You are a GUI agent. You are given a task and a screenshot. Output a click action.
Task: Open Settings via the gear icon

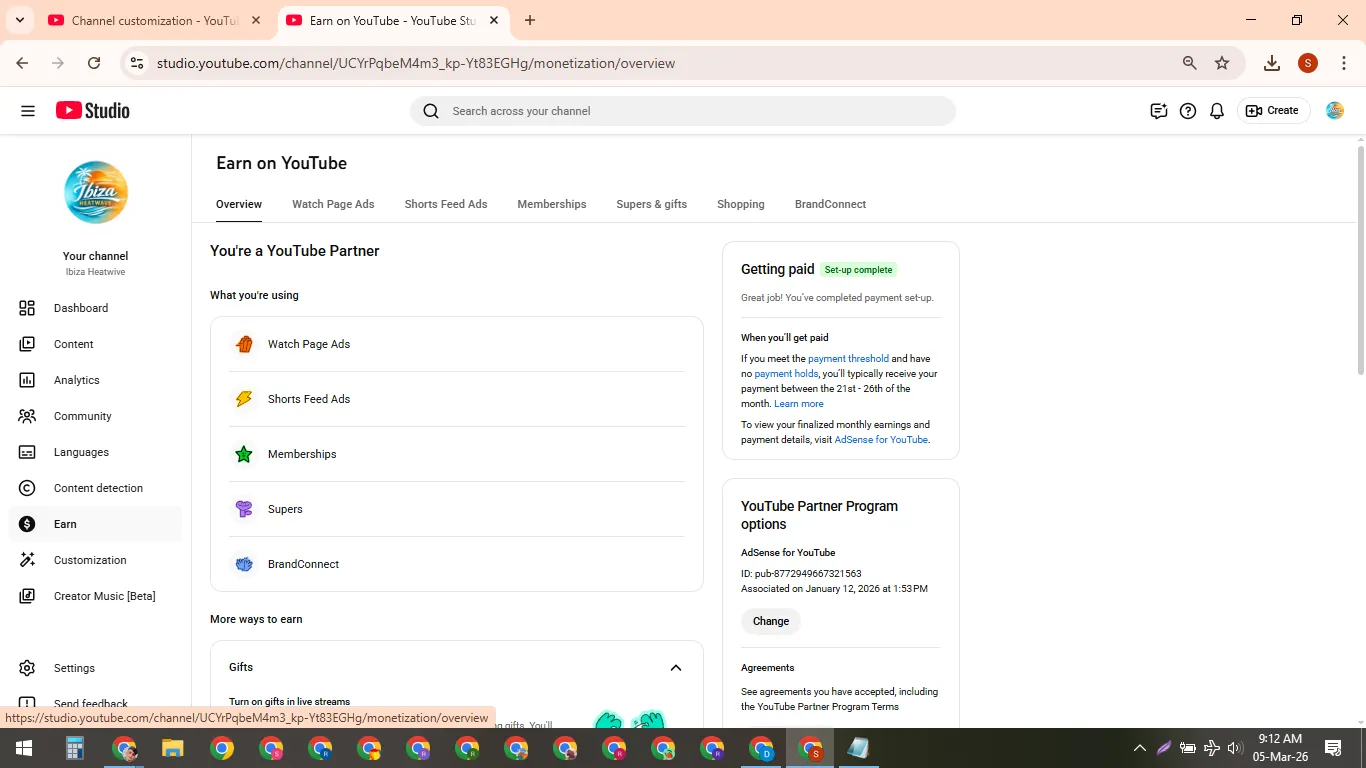(x=27, y=668)
